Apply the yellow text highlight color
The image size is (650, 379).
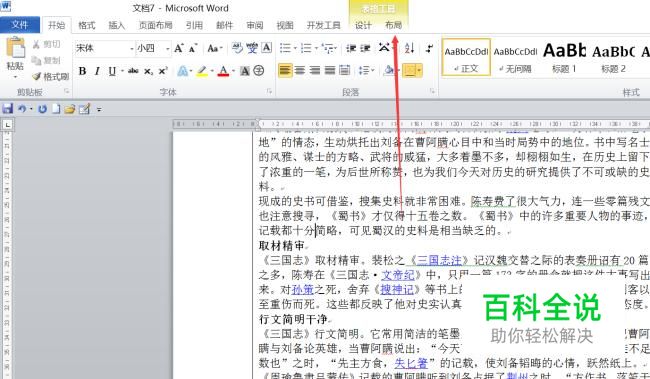[x=202, y=71]
